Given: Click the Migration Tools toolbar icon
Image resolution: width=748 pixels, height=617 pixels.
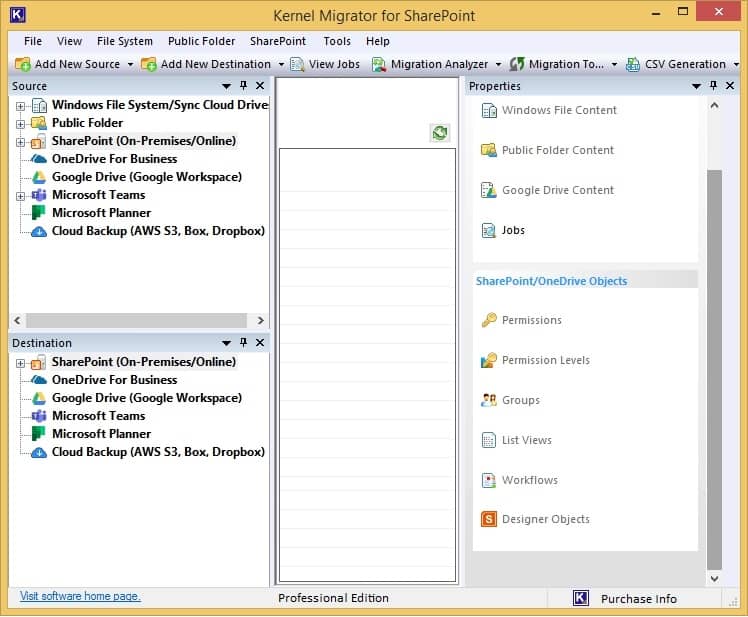Looking at the screenshot, I should coord(517,64).
